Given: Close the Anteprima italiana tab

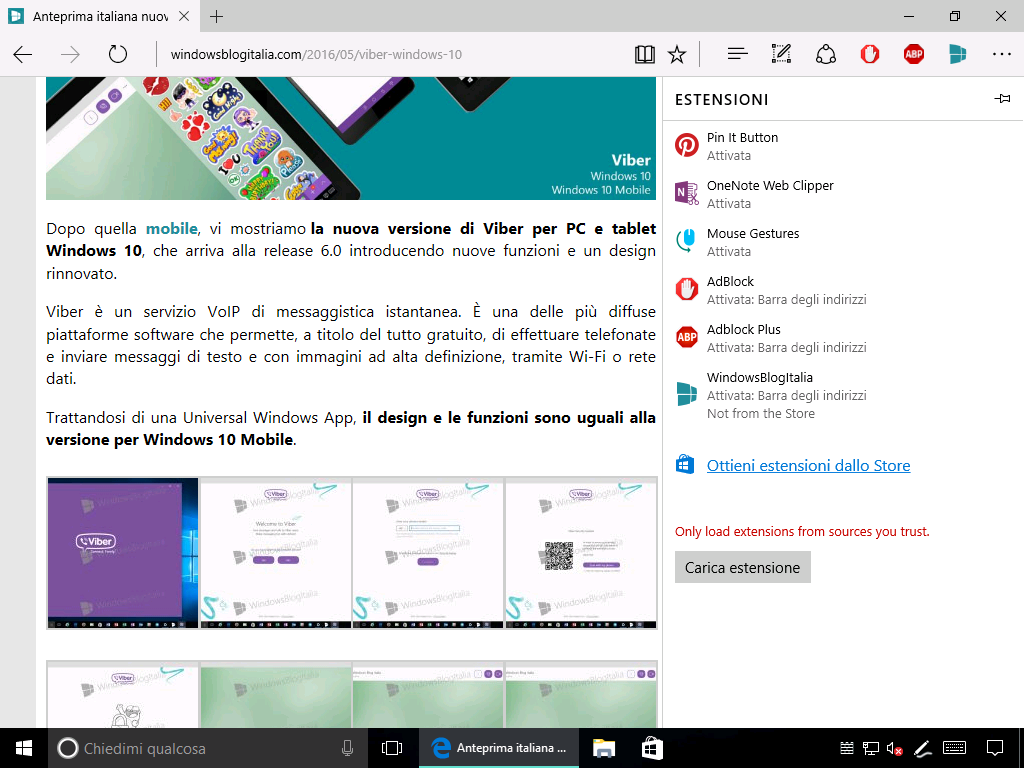Looking at the screenshot, I should pos(184,16).
